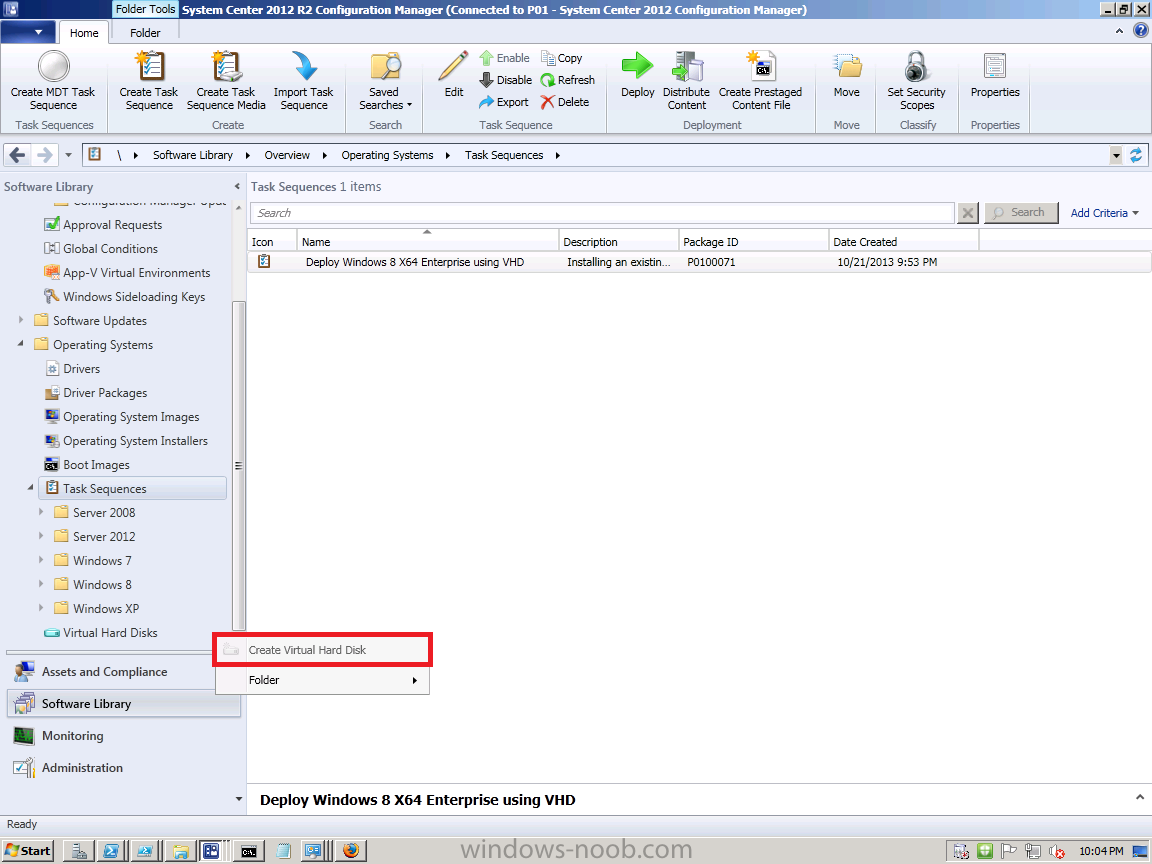The height and width of the screenshot is (864, 1152).
Task: Click the Search button
Action: coord(1020,213)
